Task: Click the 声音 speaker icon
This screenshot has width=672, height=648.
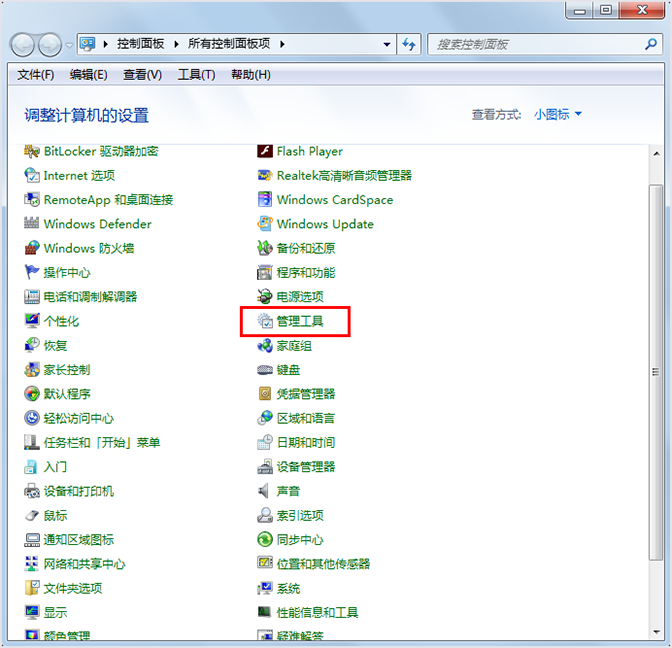Action: (265, 491)
